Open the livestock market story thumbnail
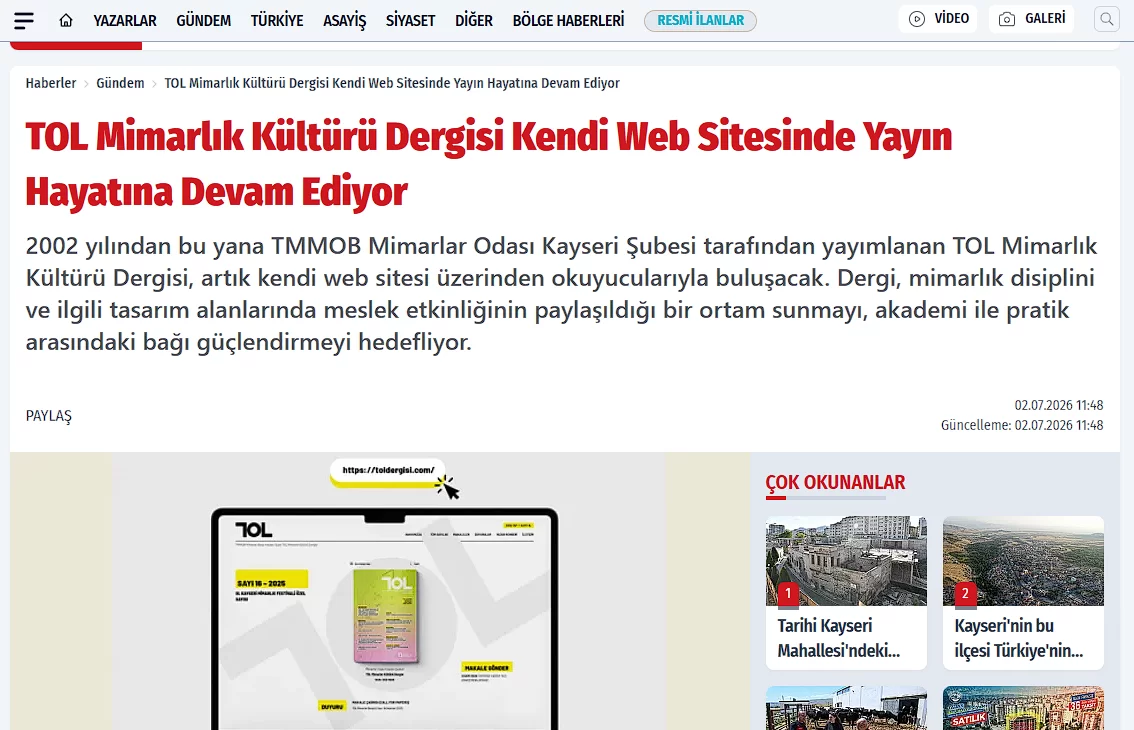 (x=846, y=708)
